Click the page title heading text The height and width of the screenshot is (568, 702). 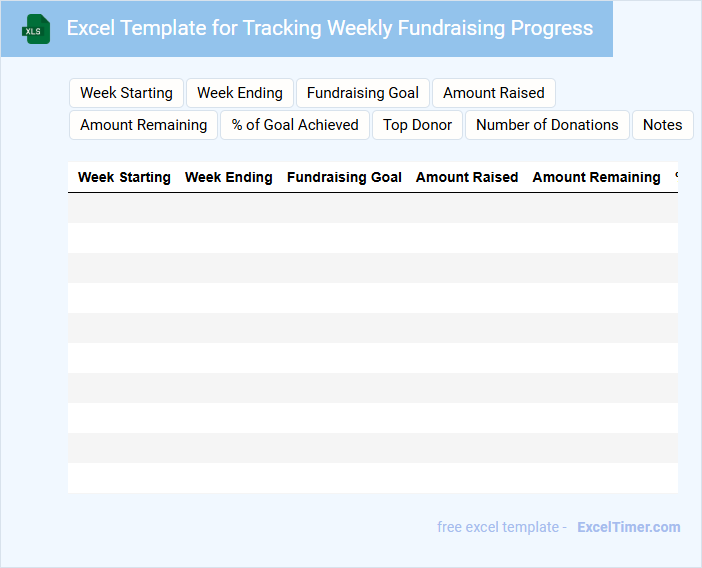[x=330, y=28]
